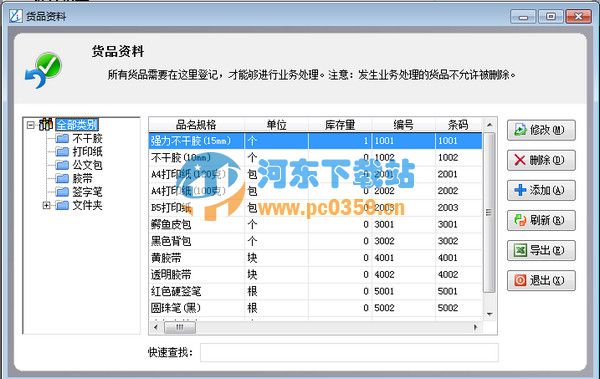Select the 红色硬签笔 row
The width and height of the screenshot is (600, 379).
[315, 291]
